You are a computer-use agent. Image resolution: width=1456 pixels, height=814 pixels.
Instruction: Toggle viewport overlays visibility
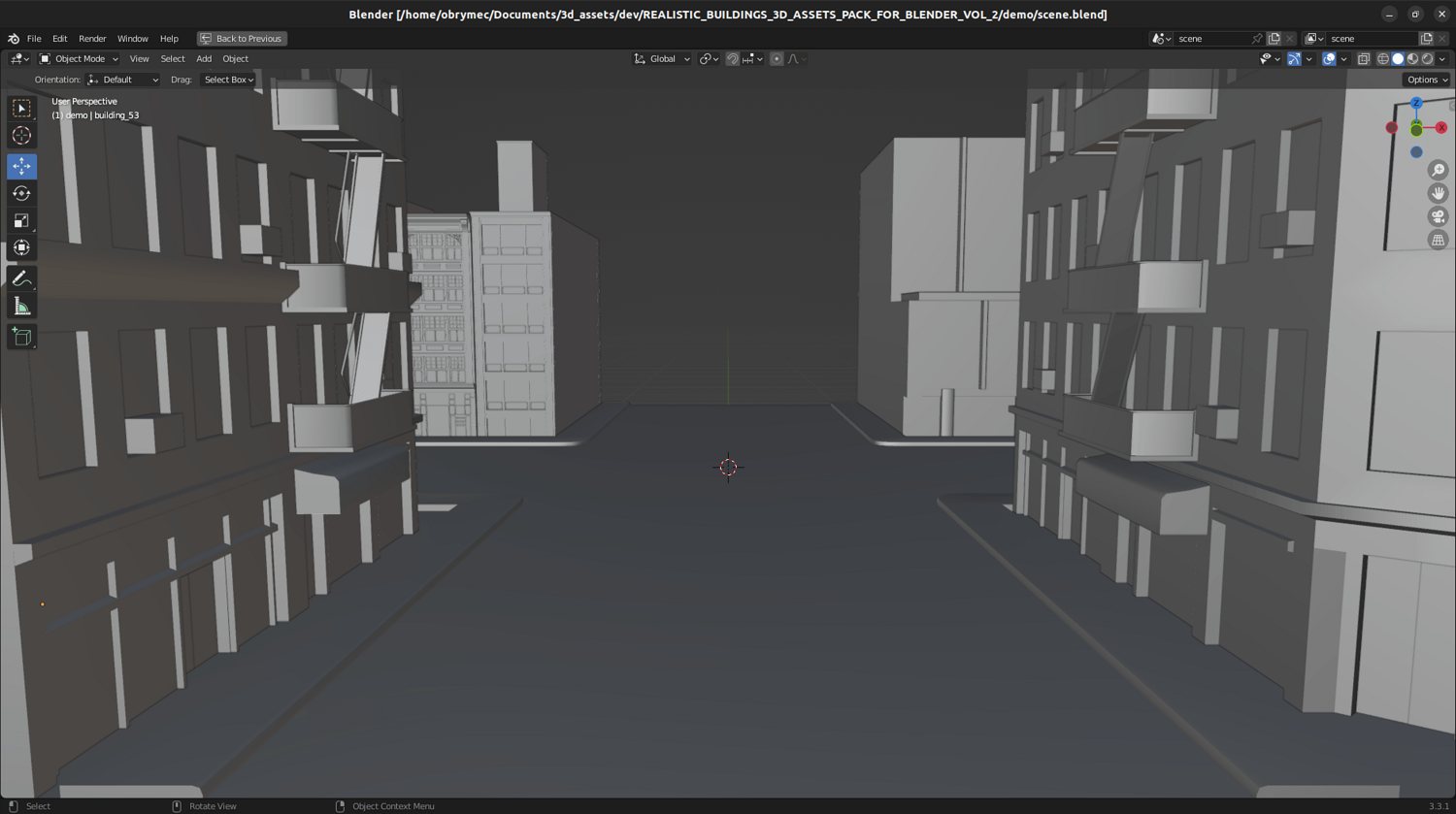(x=1329, y=59)
